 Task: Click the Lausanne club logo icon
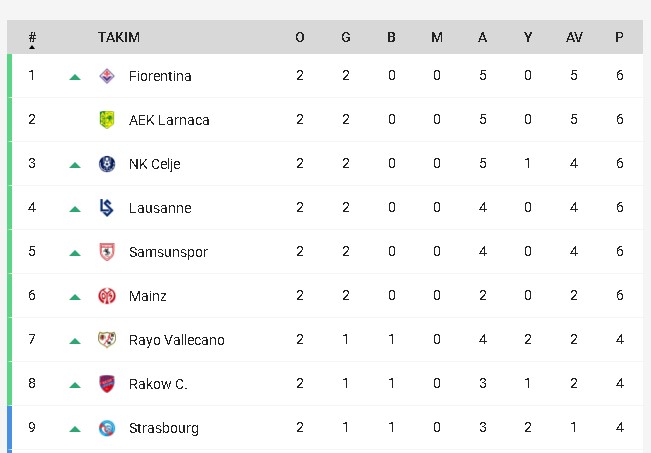click(x=107, y=208)
